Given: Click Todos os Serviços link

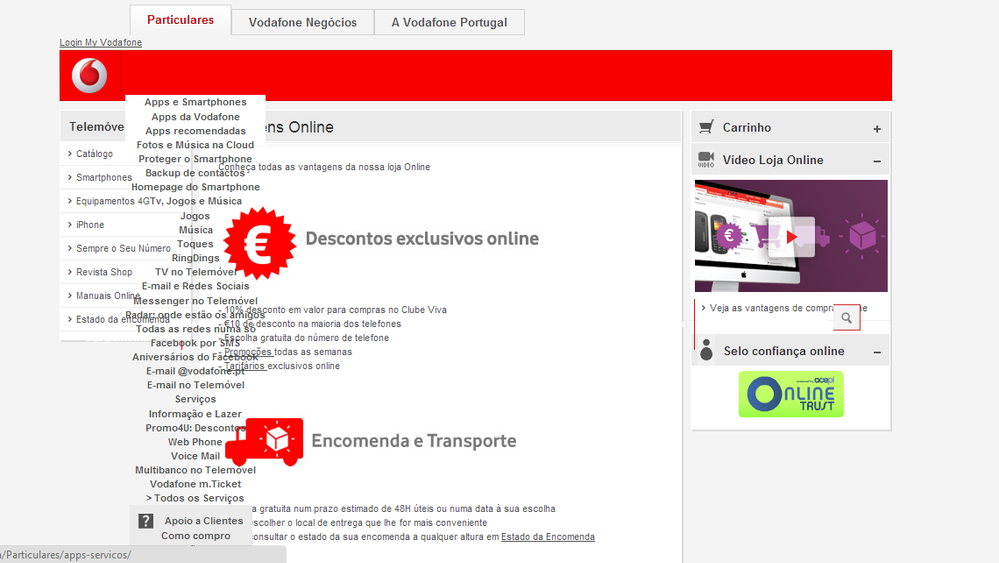Looking at the screenshot, I should pyautogui.click(x=195, y=498).
